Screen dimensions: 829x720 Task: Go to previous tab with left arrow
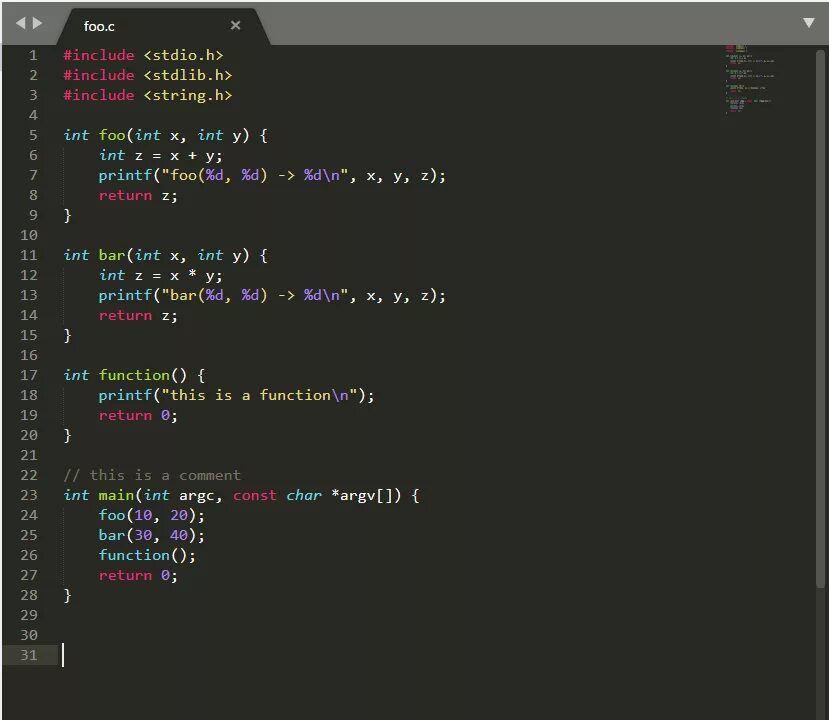(x=20, y=23)
